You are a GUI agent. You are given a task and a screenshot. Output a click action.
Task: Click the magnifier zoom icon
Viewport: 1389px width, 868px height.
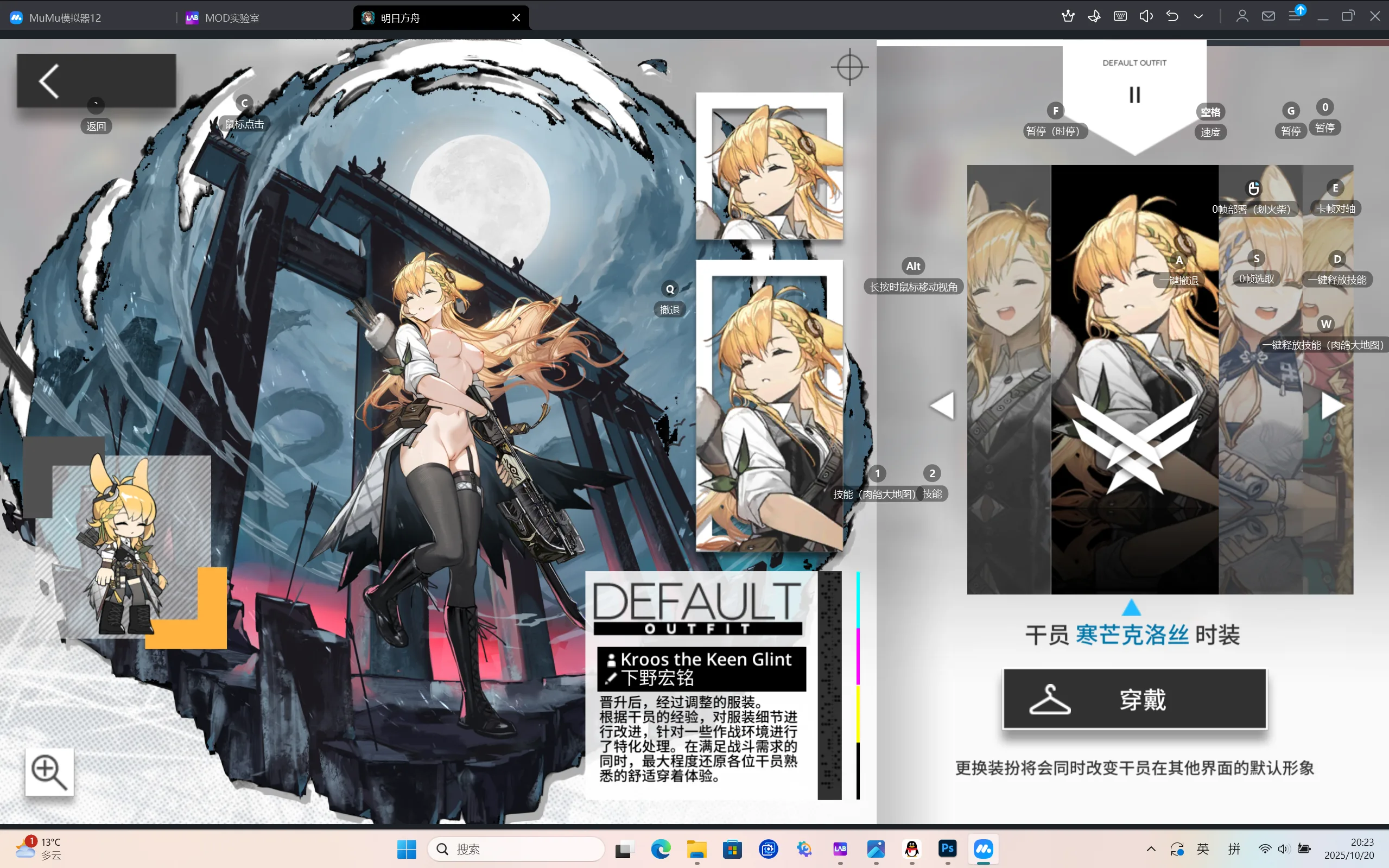click(x=49, y=771)
